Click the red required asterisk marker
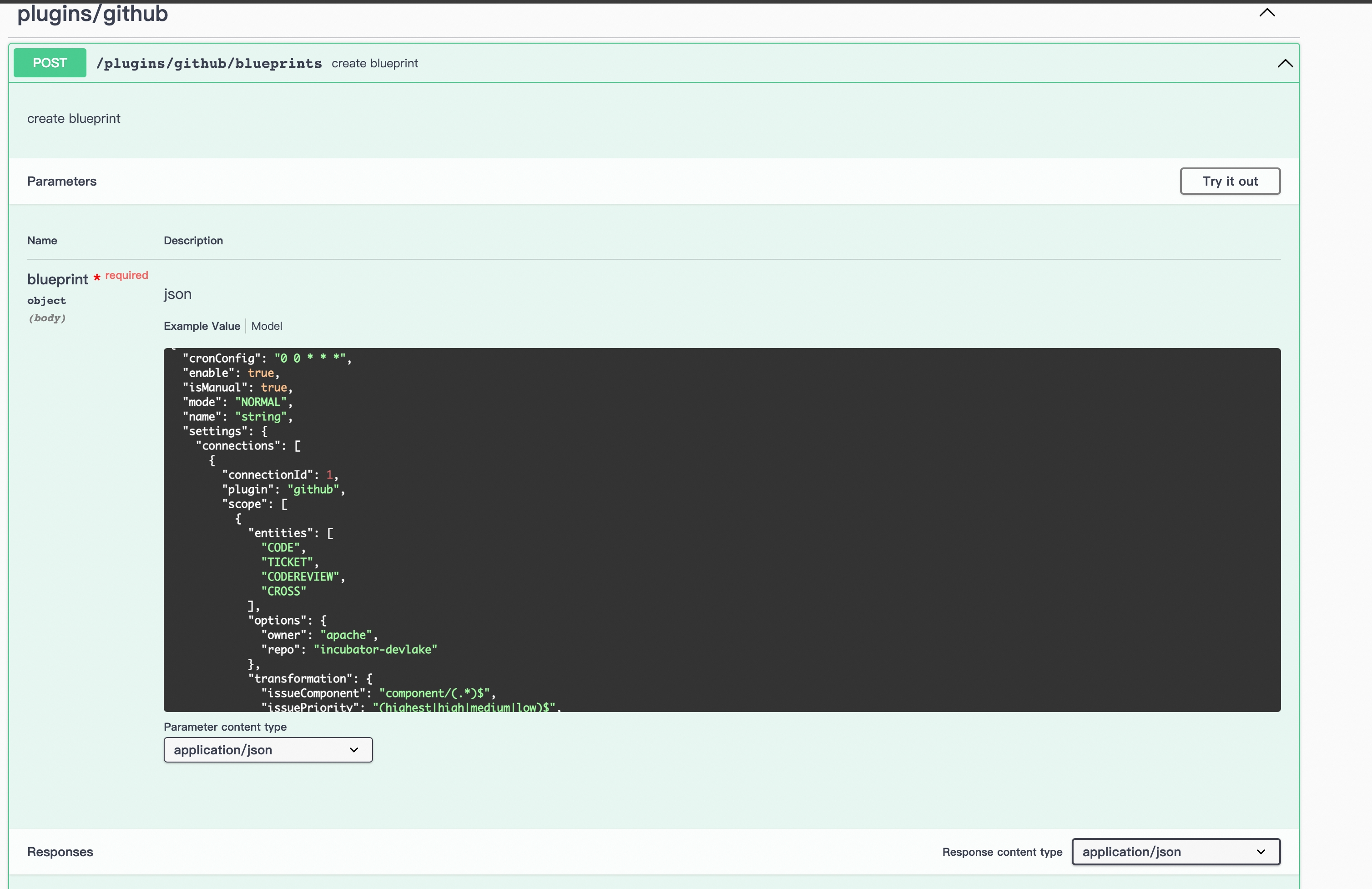Image resolution: width=1372 pixels, height=889 pixels. pos(97,278)
